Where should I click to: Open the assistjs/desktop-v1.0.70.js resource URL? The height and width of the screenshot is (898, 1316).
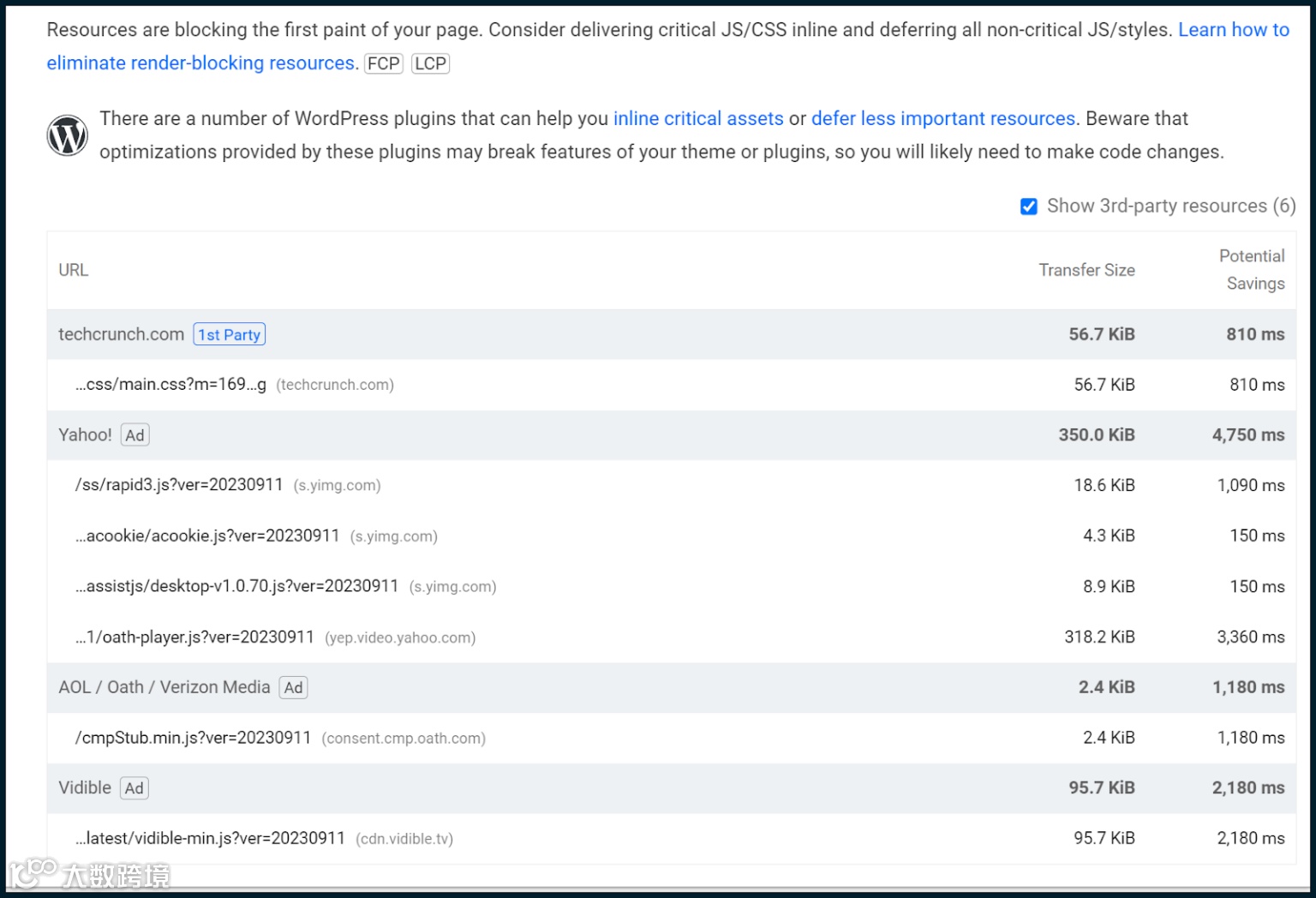[237, 586]
